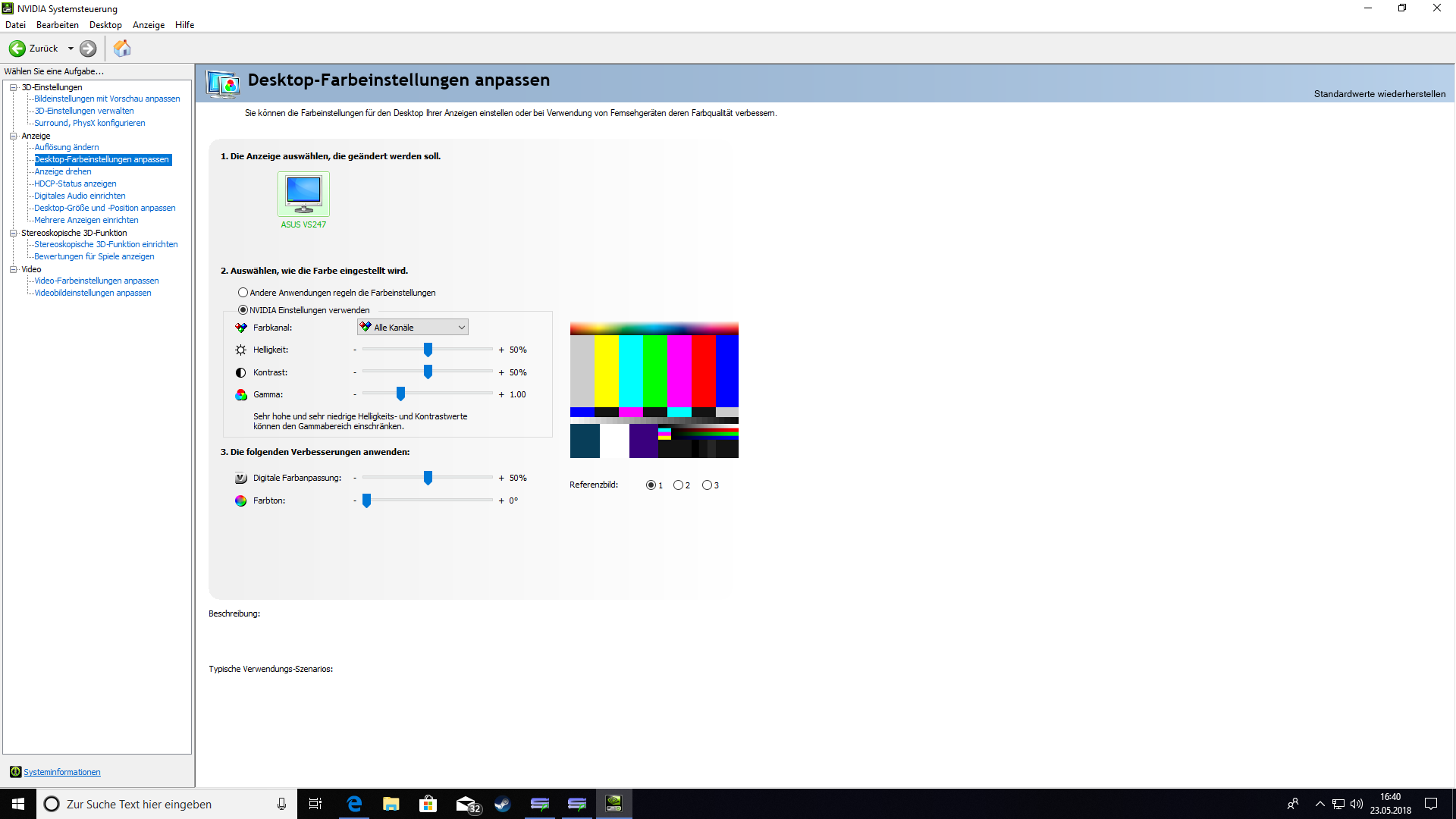Click the color bars reference image
1456x819 pixels.
point(654,390)
